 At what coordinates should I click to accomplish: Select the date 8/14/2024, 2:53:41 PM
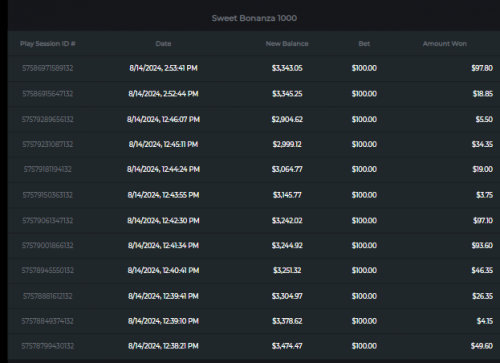pos(163,68)
